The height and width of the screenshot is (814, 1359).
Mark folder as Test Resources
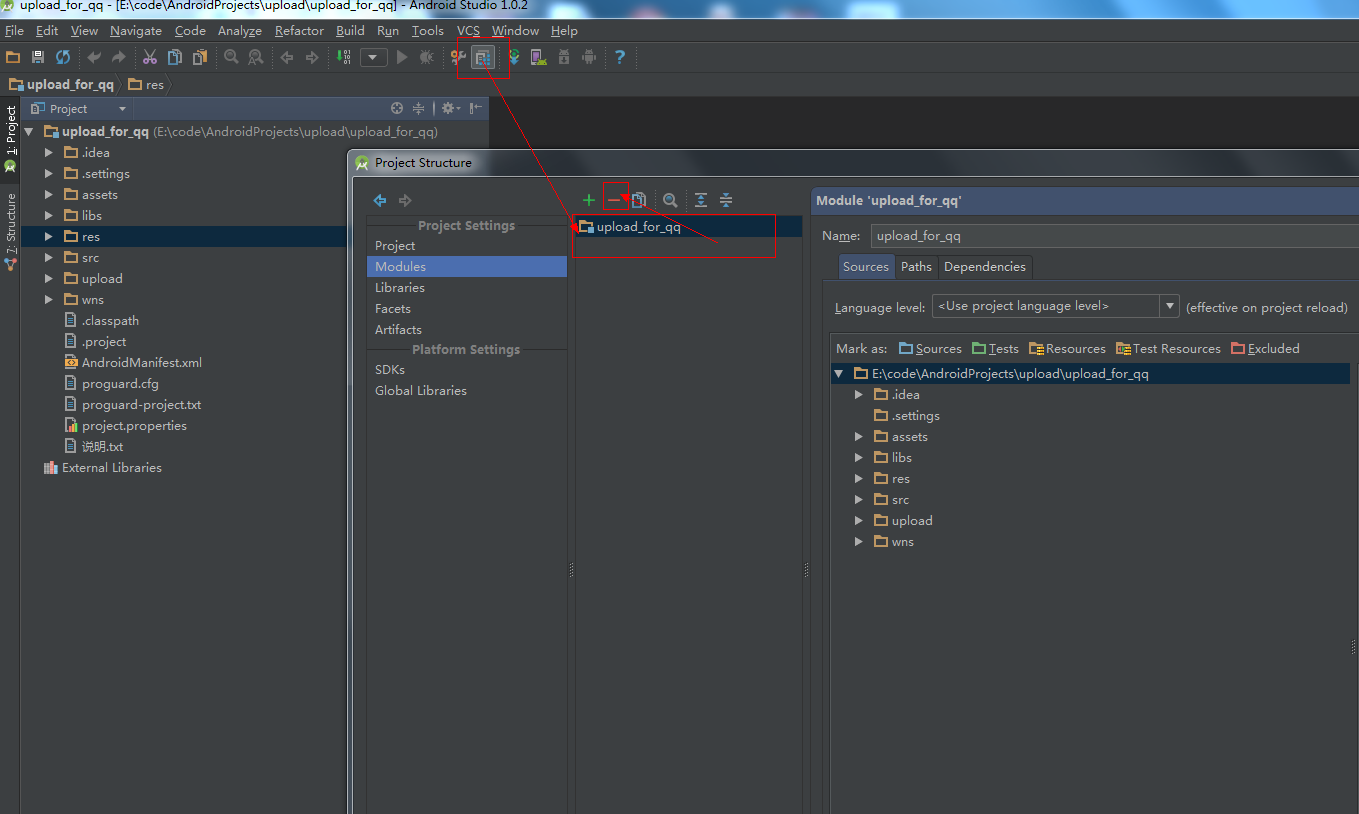[x=1168, y=348]
